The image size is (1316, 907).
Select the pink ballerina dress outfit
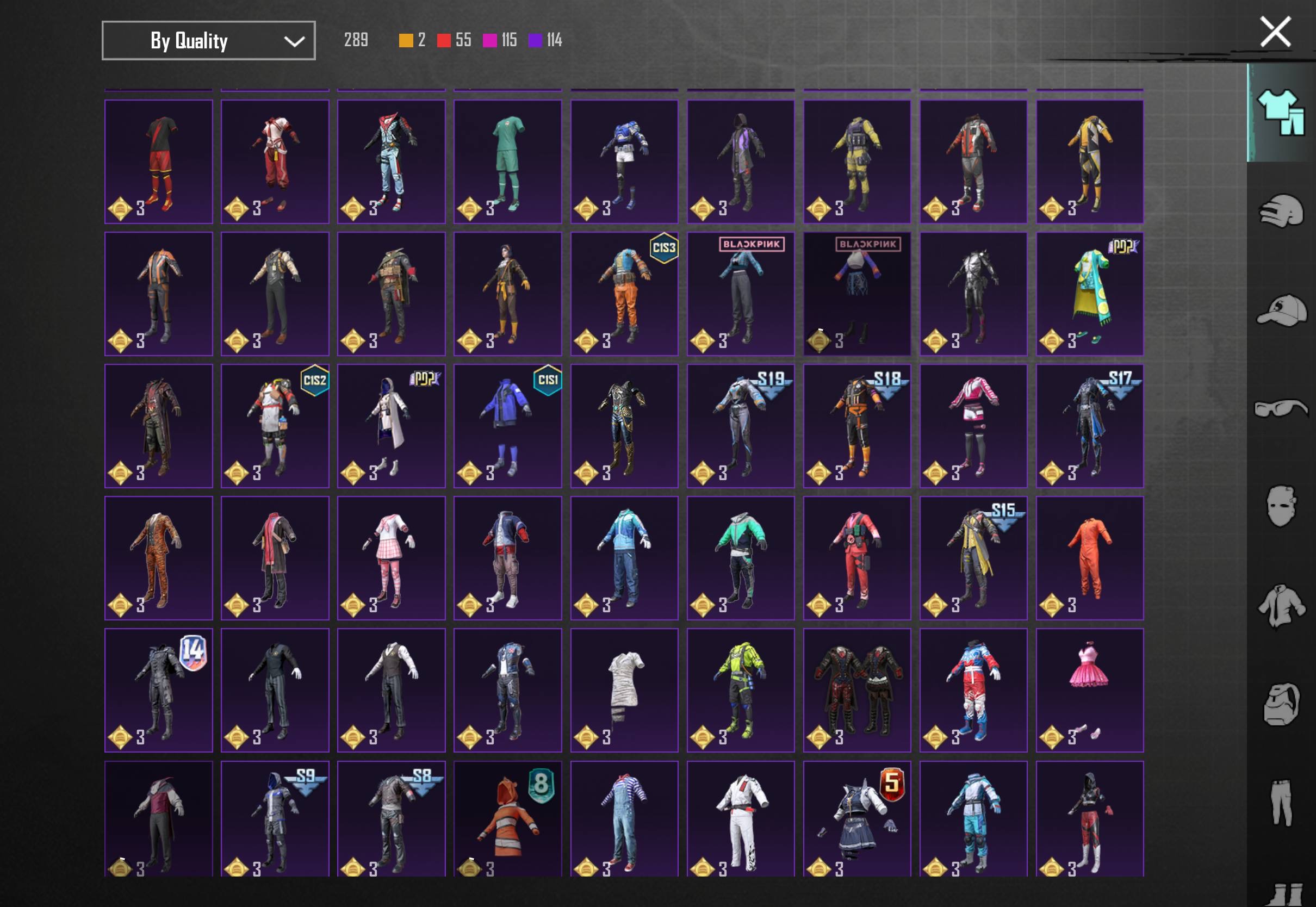click(1089, 690)
